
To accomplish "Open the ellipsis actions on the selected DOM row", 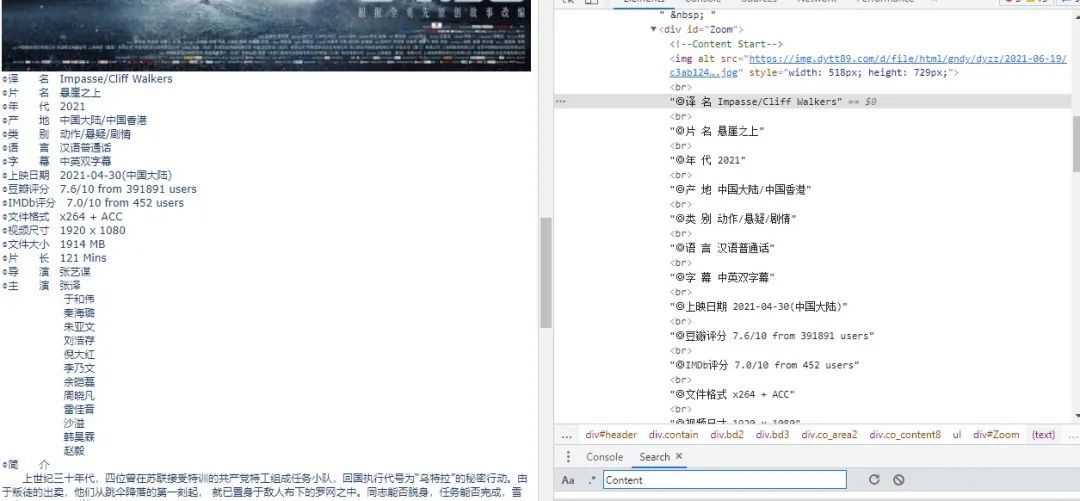I will (561, 101).
